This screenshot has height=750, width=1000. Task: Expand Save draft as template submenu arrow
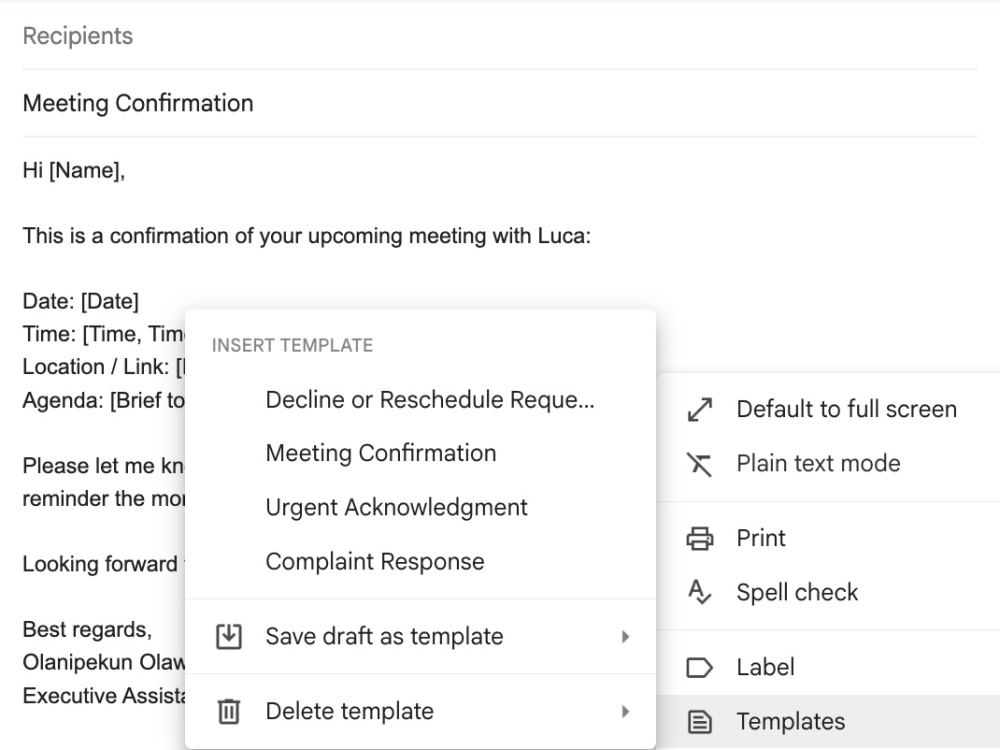(x=626, y=636)
